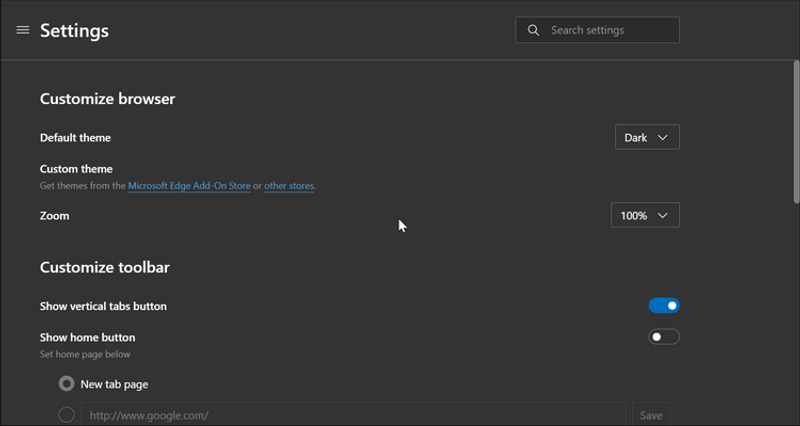This screenshot has width=800, height=426.
Task: Open the Default theme Dark dropdown
Action: coord(647,137)
